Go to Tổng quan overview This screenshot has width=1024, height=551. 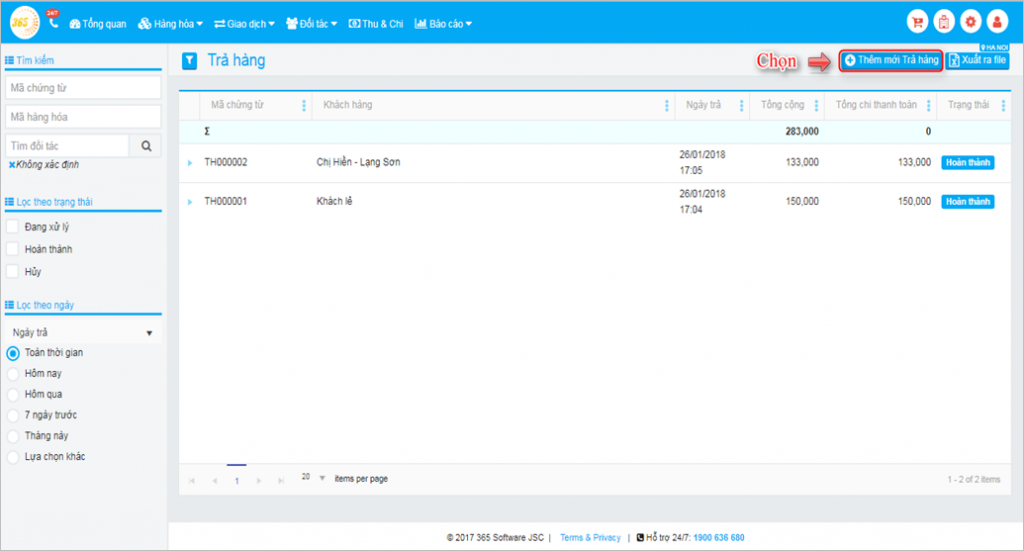pyautogui.click(x=98, y=24)
